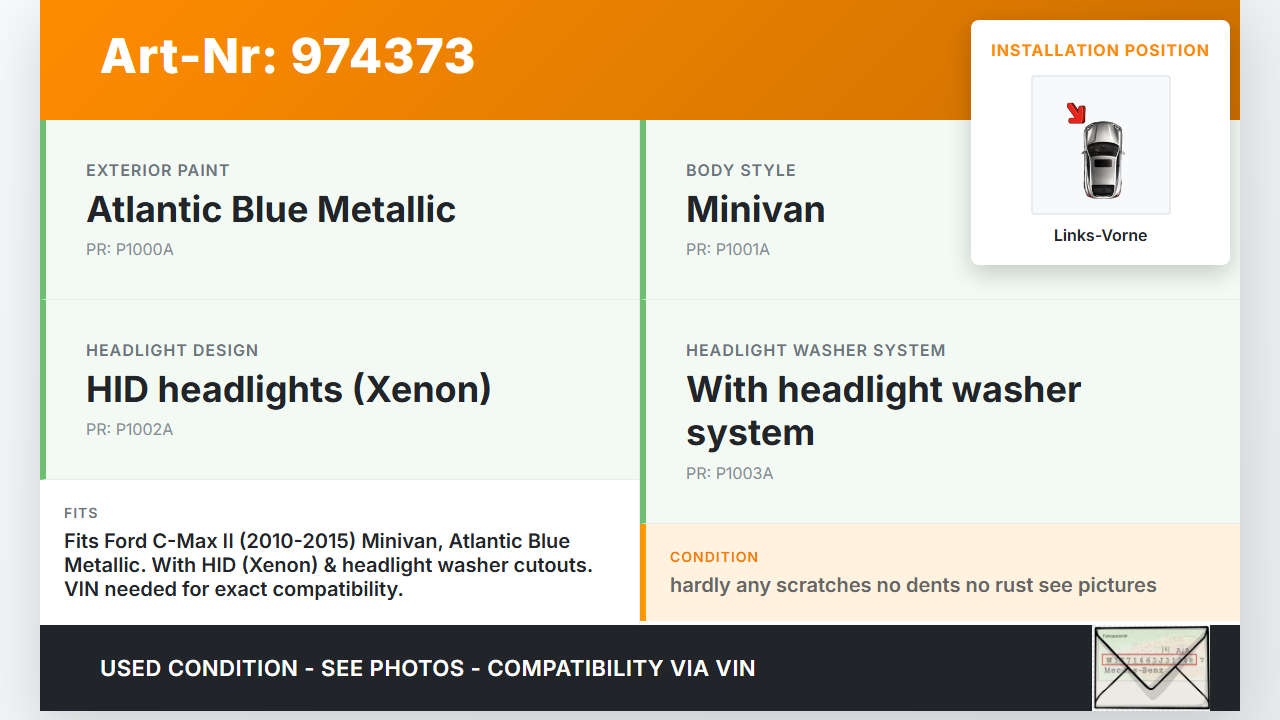Click the code "PR: P1001A"
This screenshot has width=1280, height=720.
[728, 249]
